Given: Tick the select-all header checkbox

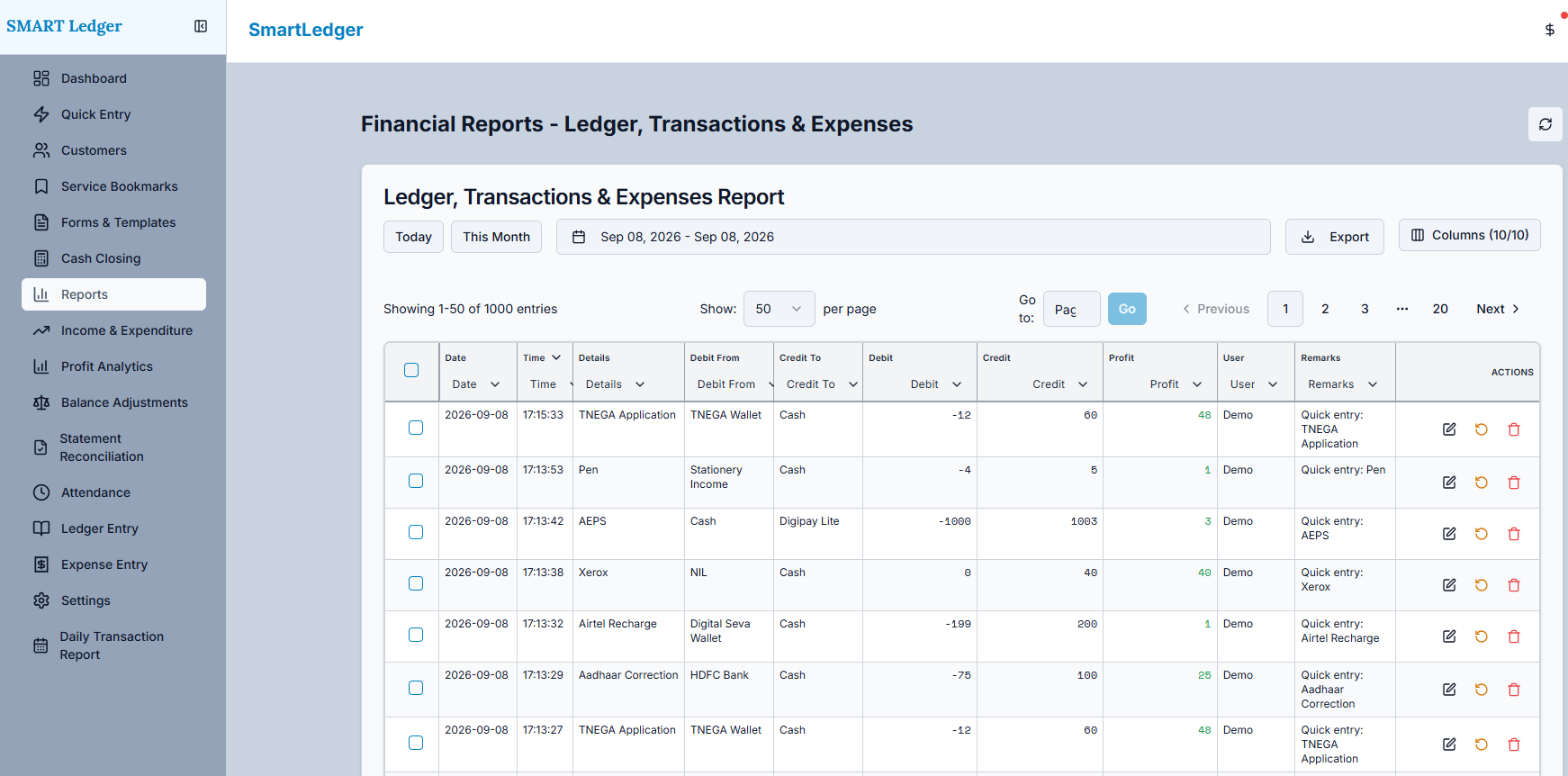Looking at the screenshot, I should pos(411,370).
